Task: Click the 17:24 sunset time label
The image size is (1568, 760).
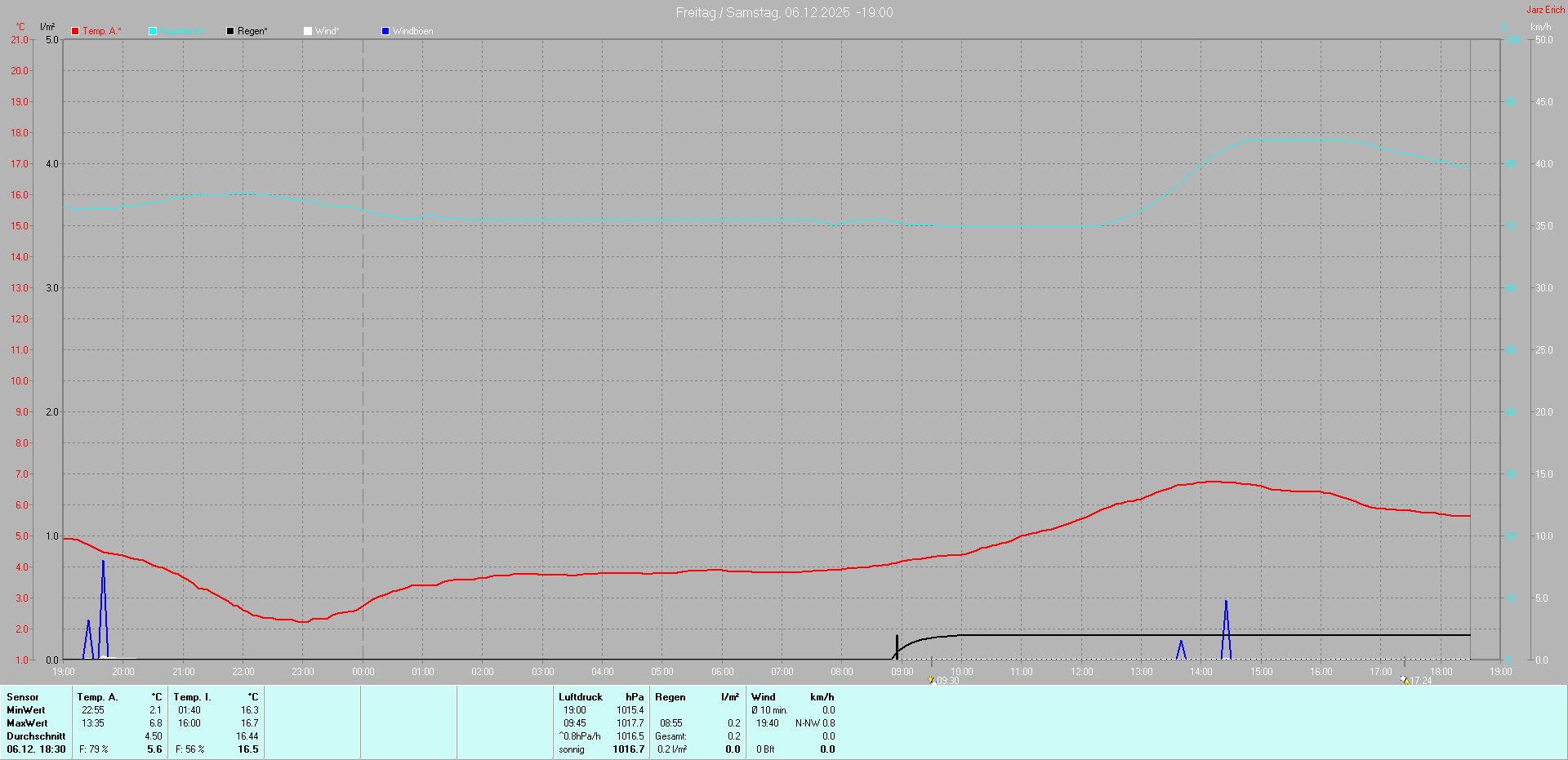Action: coord(1420,681)
